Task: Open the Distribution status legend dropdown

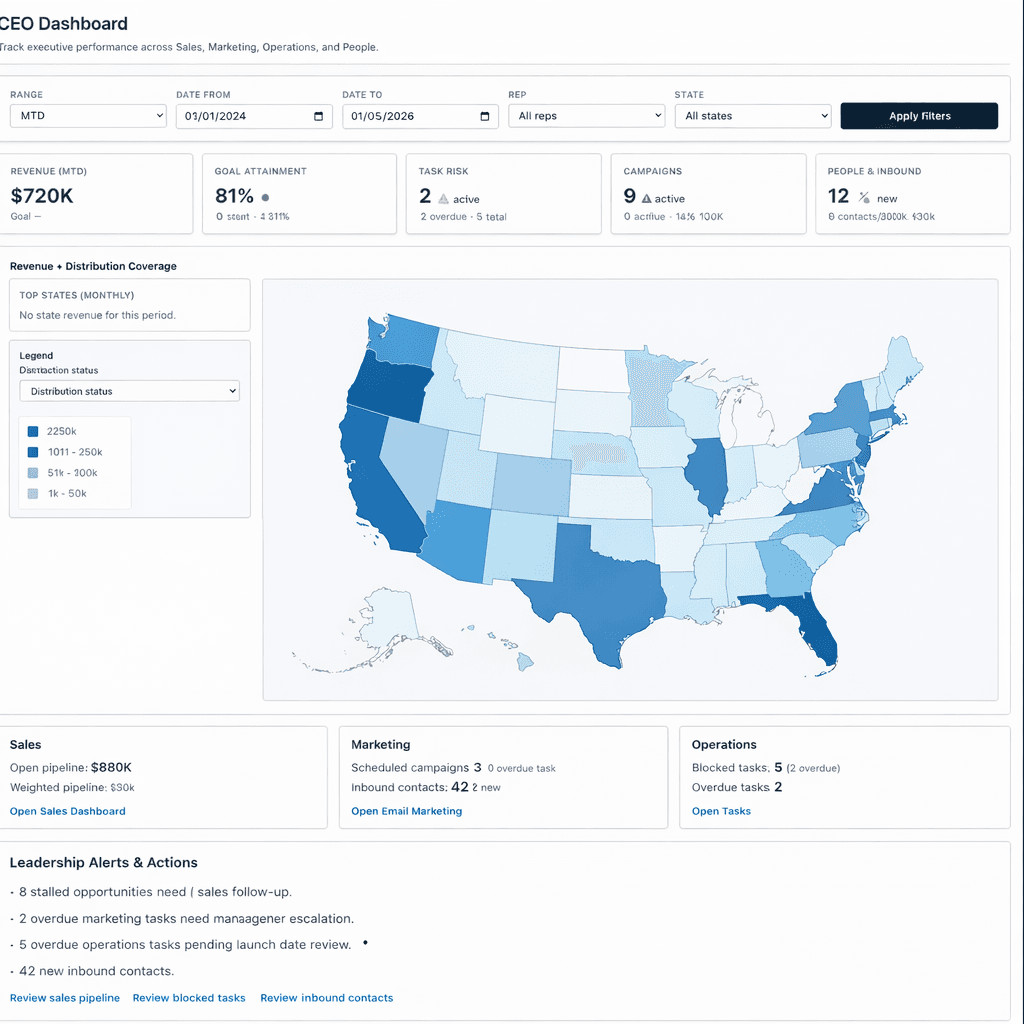Action: [x=129, y=390]
